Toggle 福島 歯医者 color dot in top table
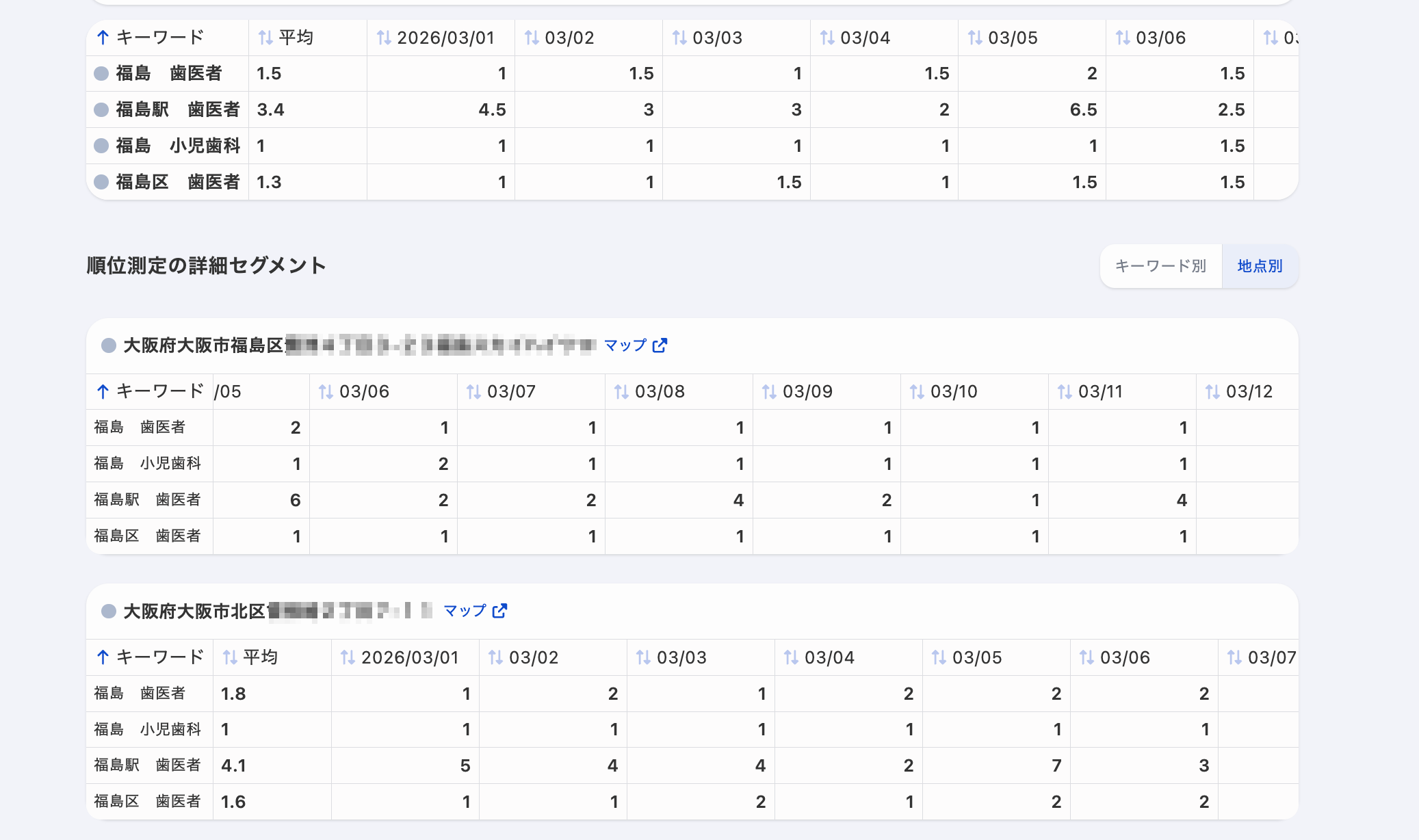The width and height of the screenshot is (1419, 840). point(101,73)
